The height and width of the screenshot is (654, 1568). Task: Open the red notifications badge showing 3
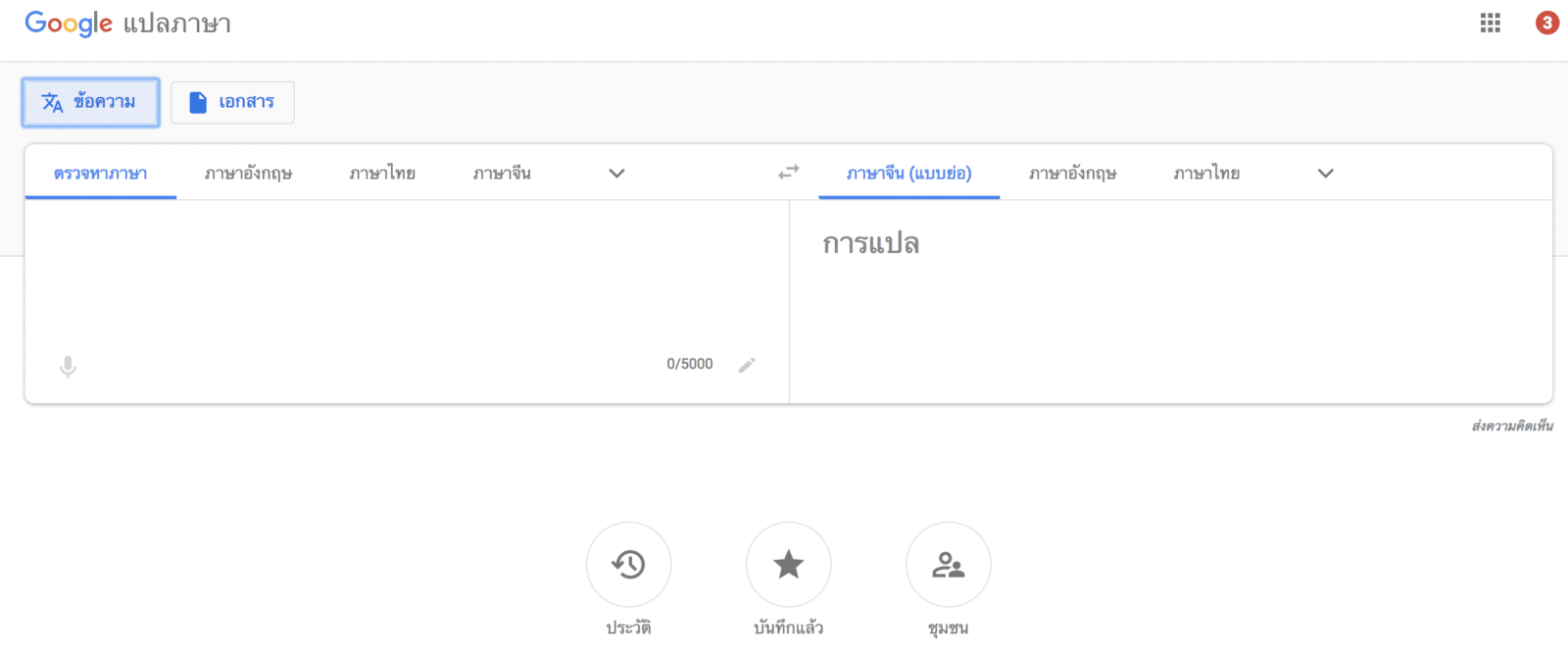(x=1546, y=23)
